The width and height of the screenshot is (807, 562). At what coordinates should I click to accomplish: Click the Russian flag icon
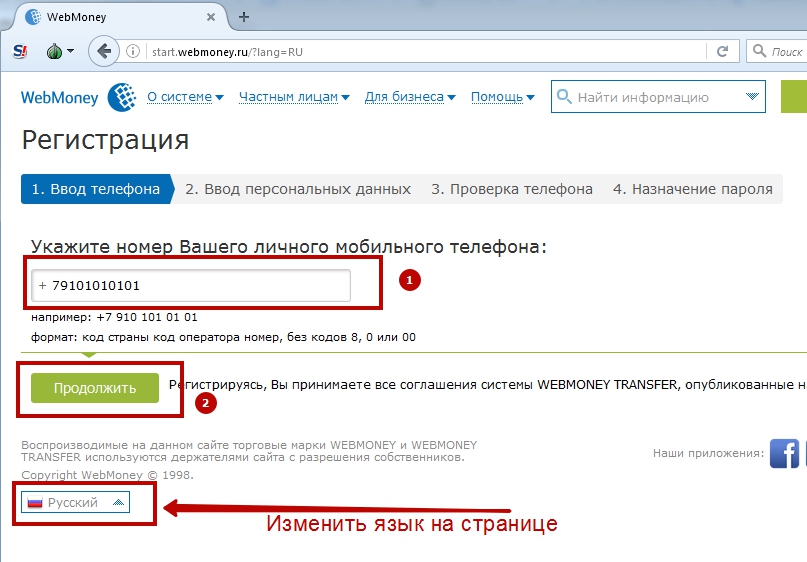(35, 502)
